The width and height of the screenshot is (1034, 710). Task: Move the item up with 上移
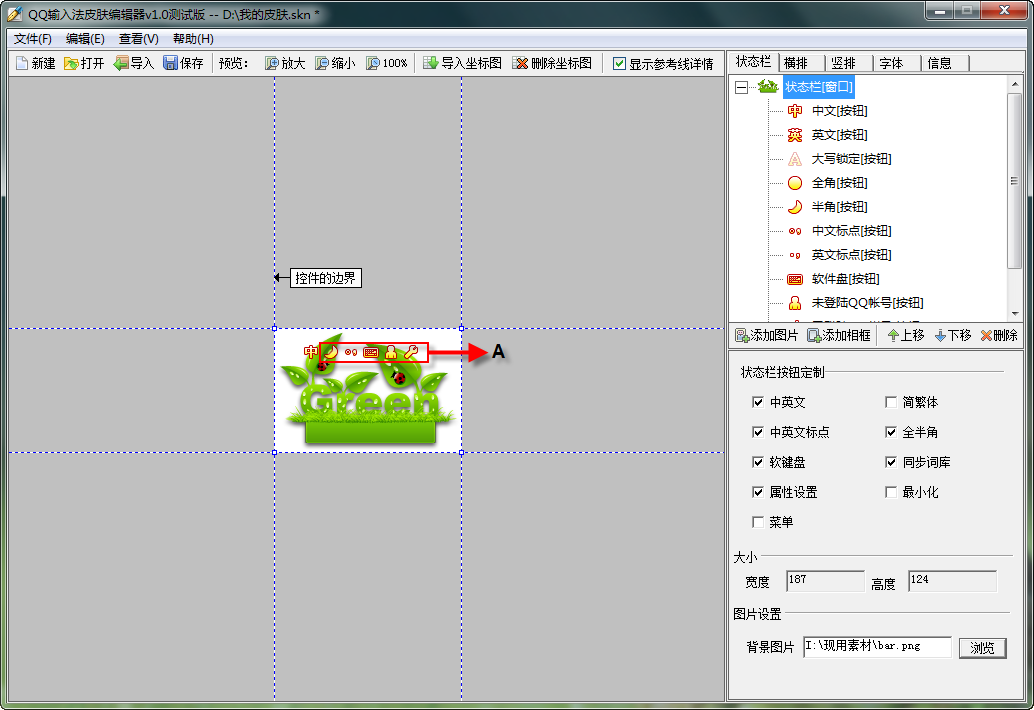coord(906,336)
